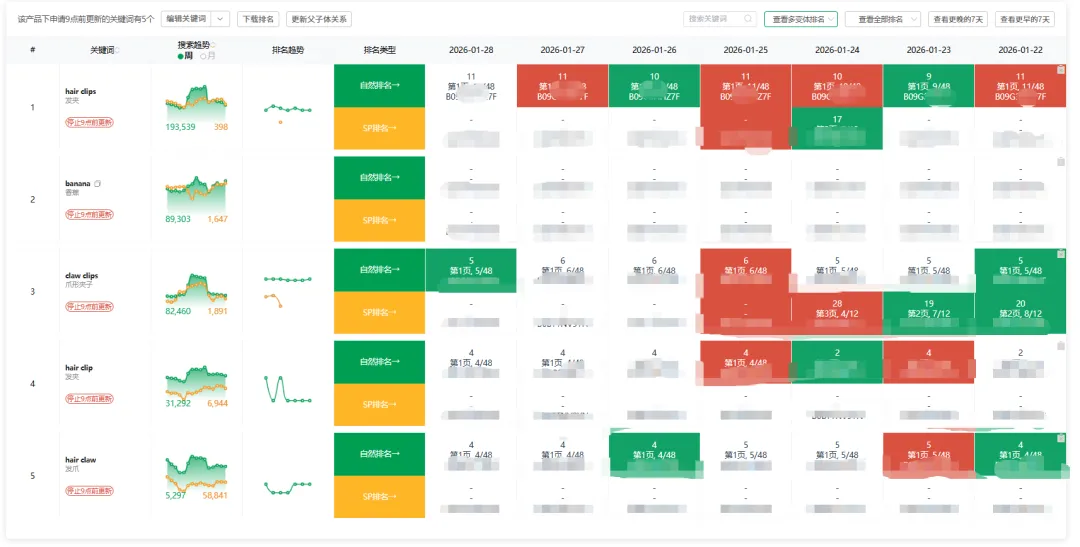This screenshot has width=1080, height=547.
Task: Click green SP rank 17 cell on 2026-01-24
Action: pos(837,128)
